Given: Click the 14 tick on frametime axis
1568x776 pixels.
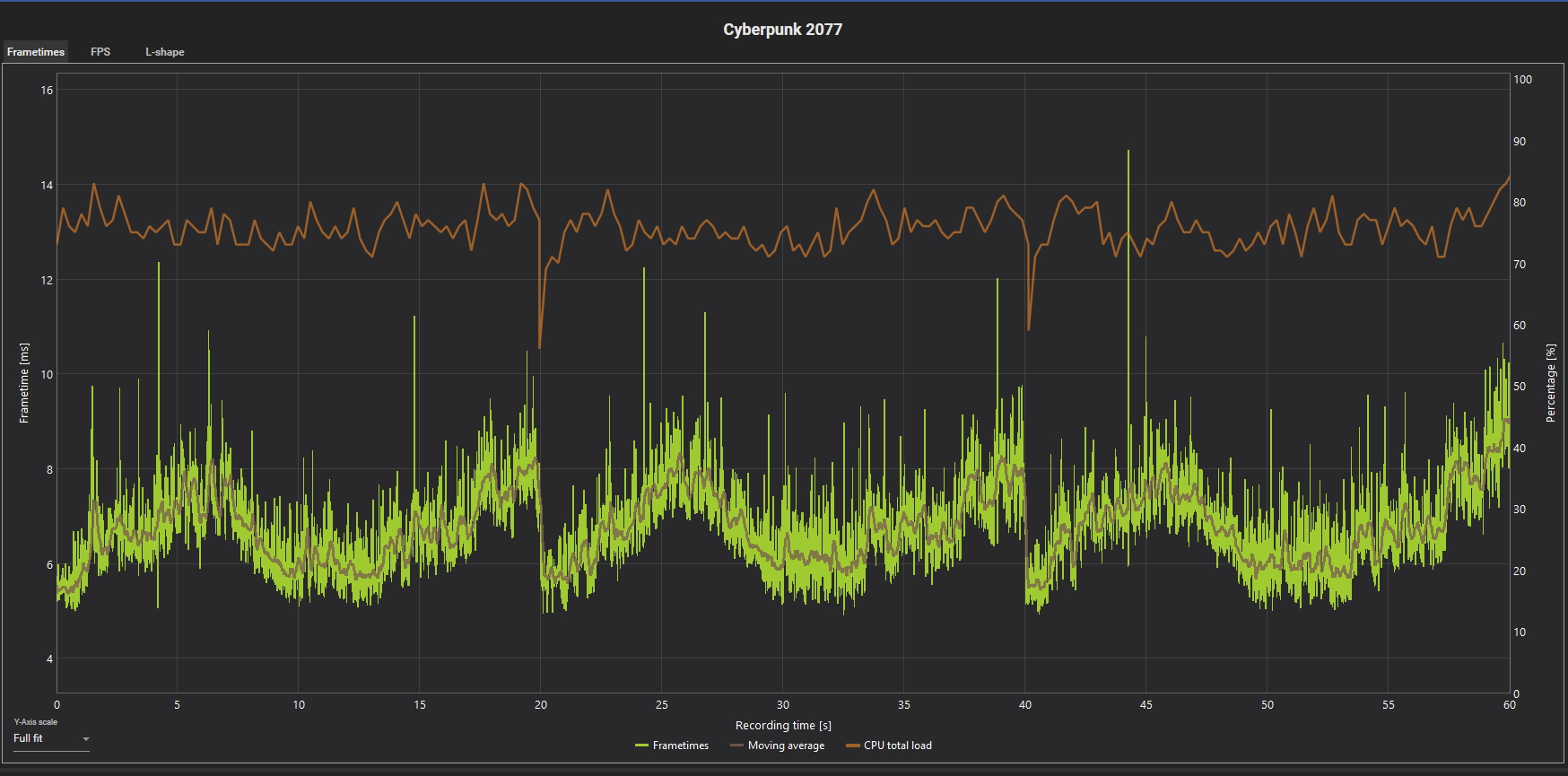Looking at the screenshot, I should pos(47,186).
